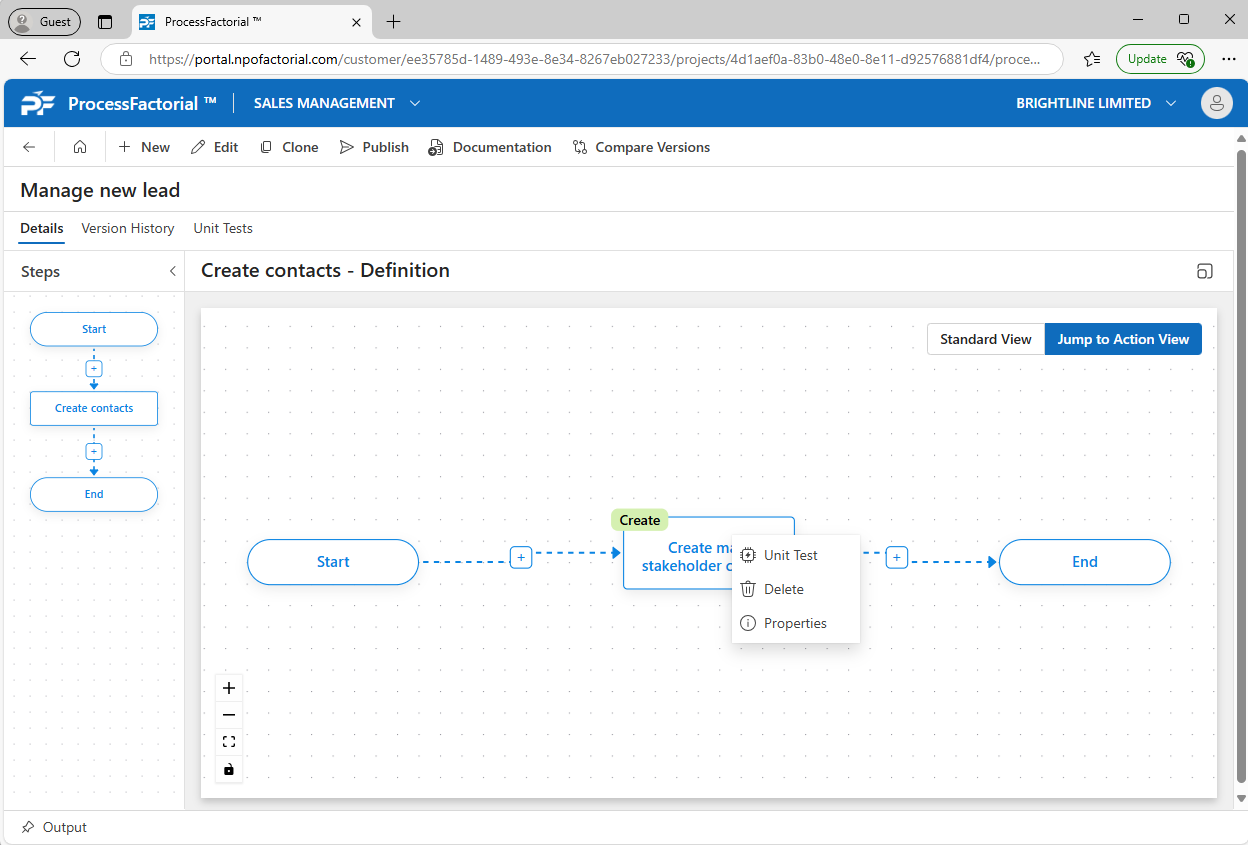Click Publish in the toolbar
This screenshot has width=1248, height=845.
(374, 147)
